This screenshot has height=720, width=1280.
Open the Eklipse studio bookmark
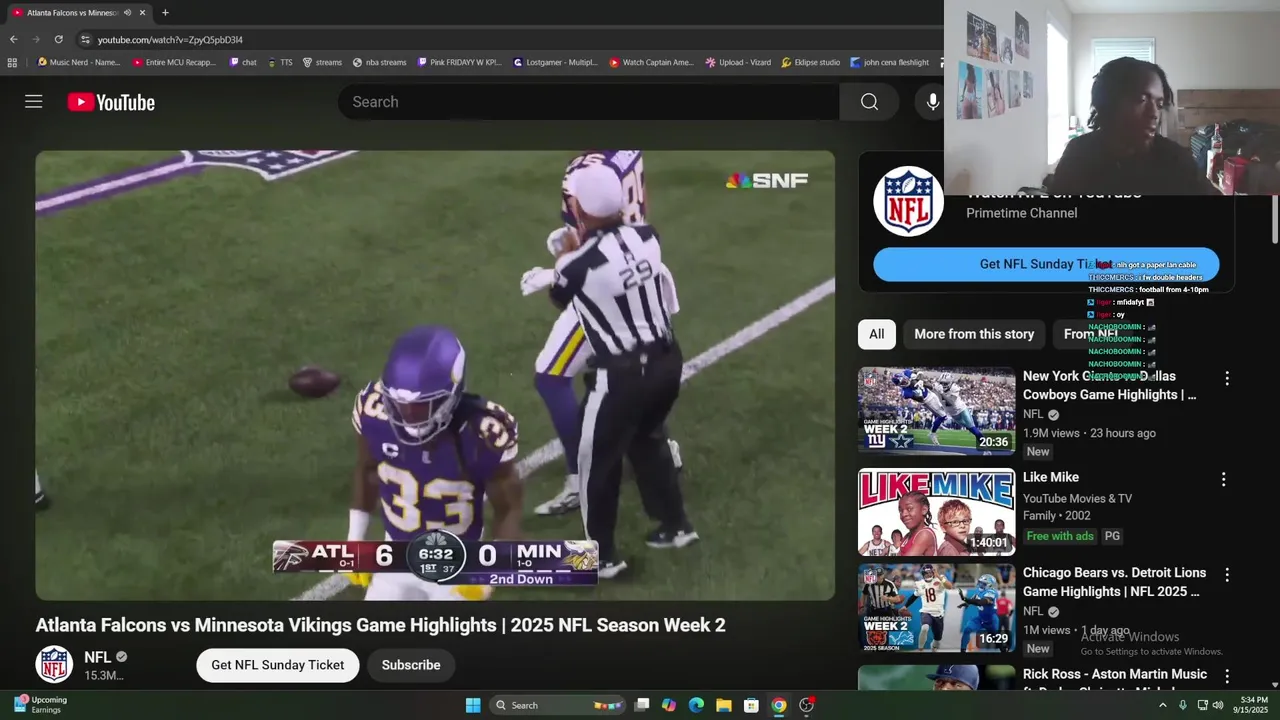tap(810, 62)
